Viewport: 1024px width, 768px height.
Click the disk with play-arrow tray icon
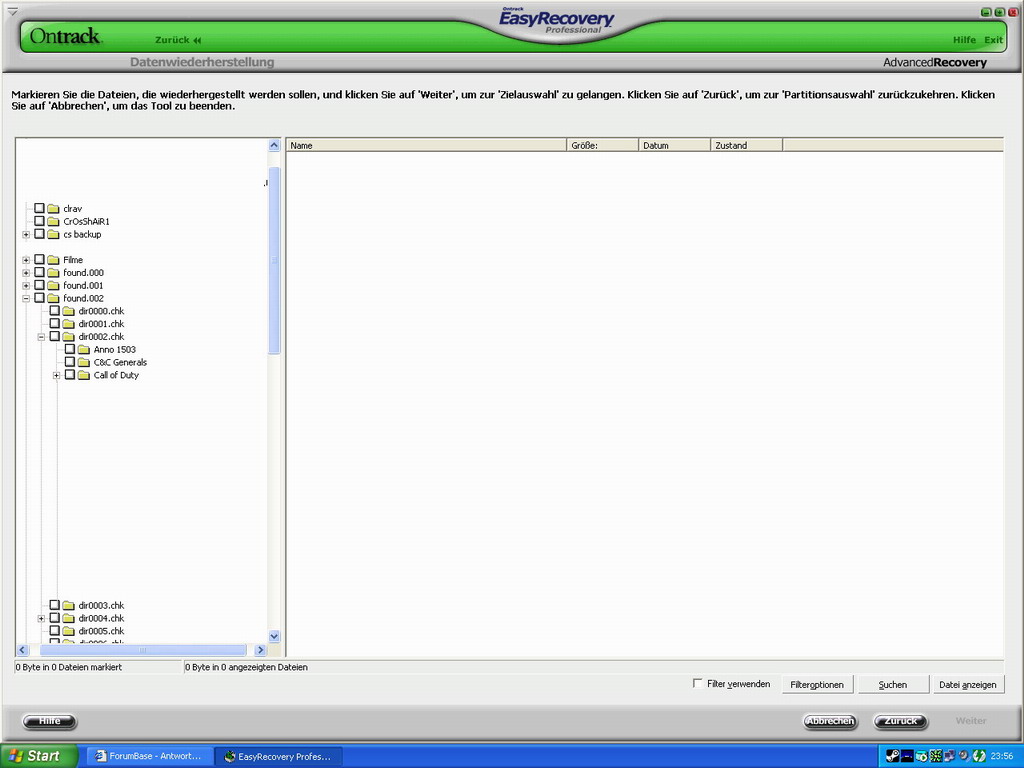pos(921,756)
